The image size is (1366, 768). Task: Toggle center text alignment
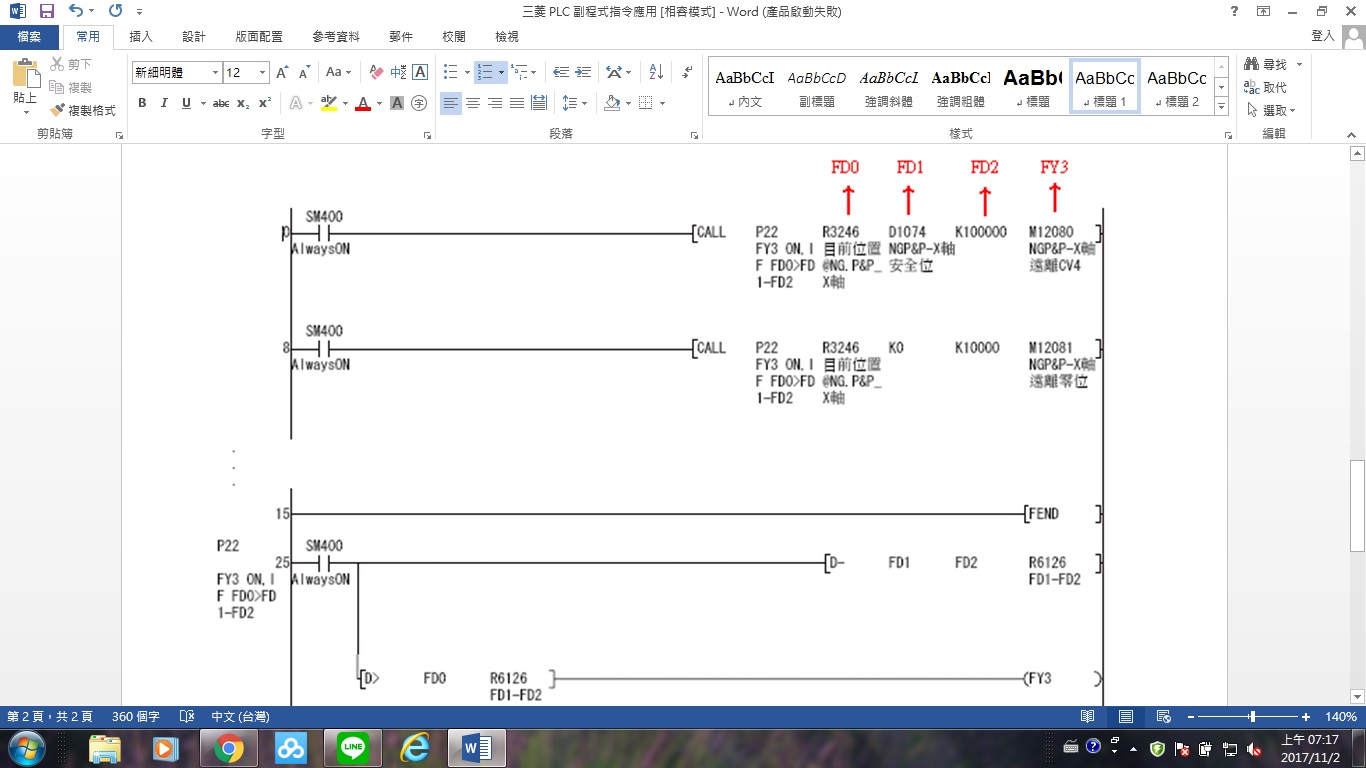473,103
